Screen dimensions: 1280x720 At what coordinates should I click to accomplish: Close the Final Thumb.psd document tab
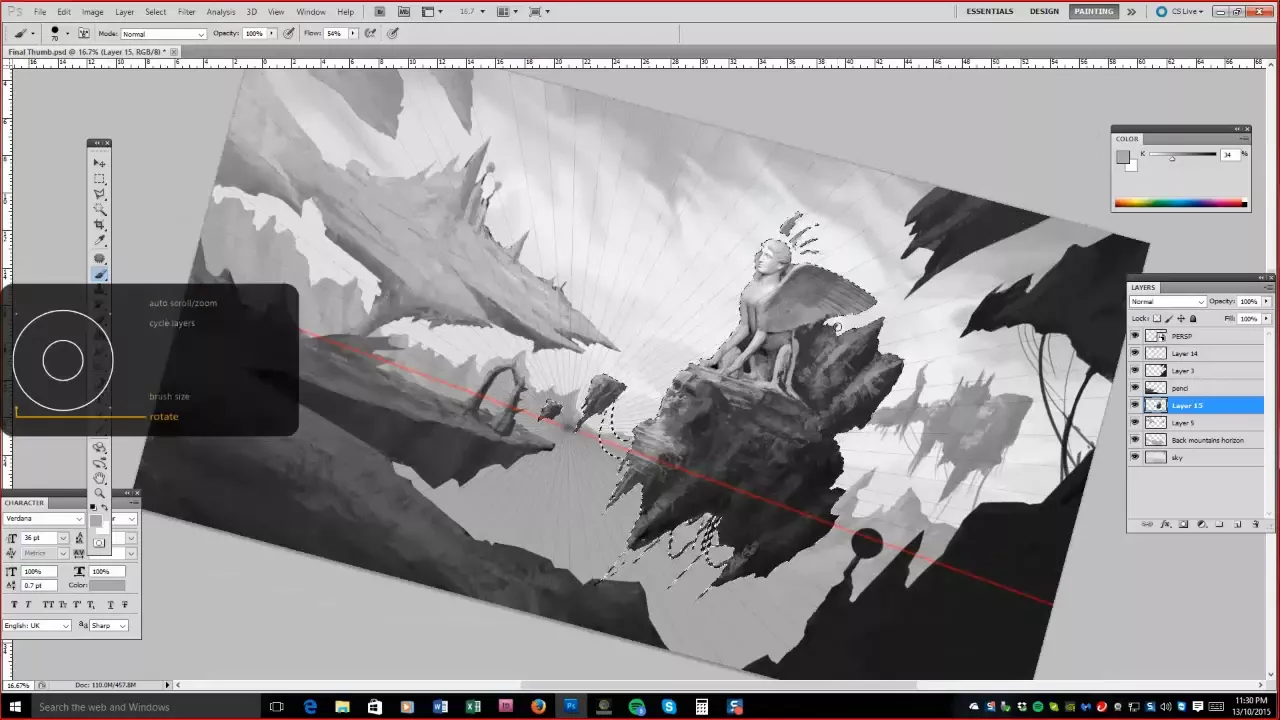174,52
